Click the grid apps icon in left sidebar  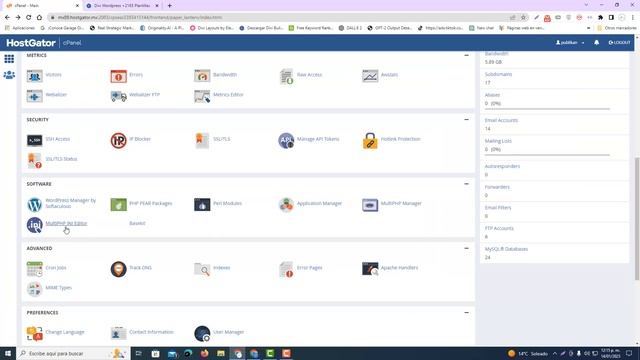pos(9,58)
